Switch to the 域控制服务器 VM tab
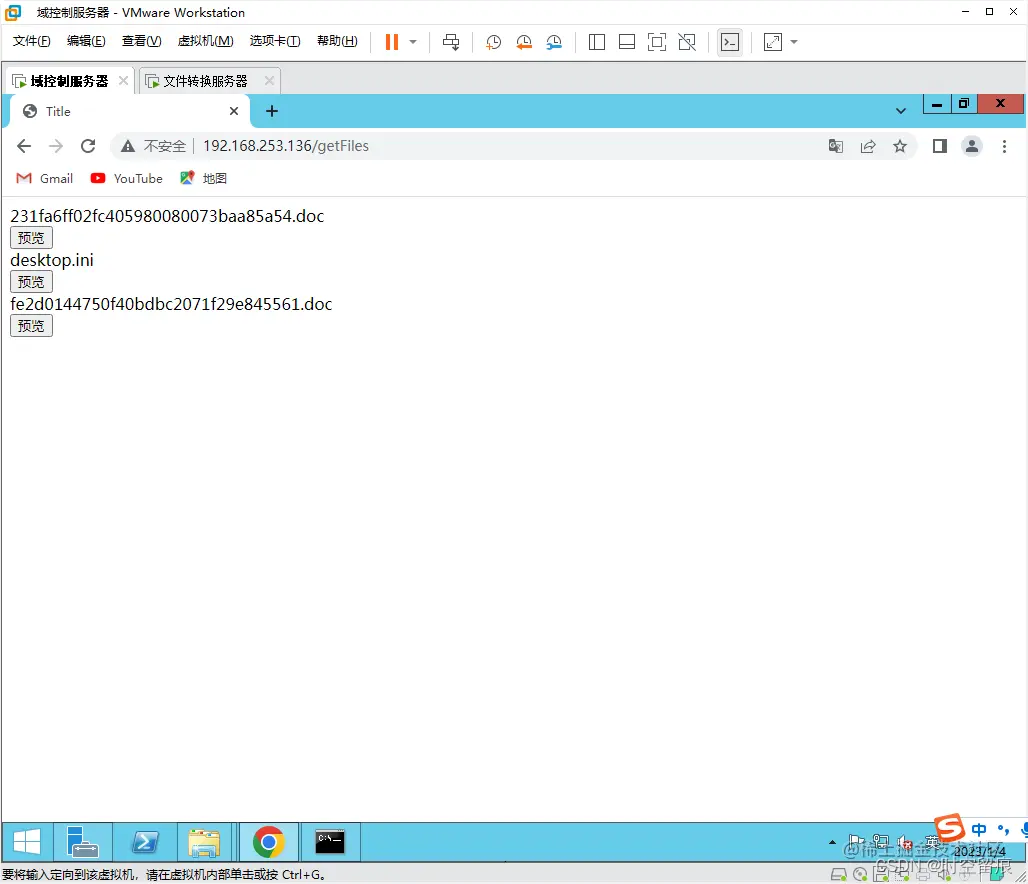Image resolution: width=1028 pixels, height=884 pixels. (x=69, y=81)
